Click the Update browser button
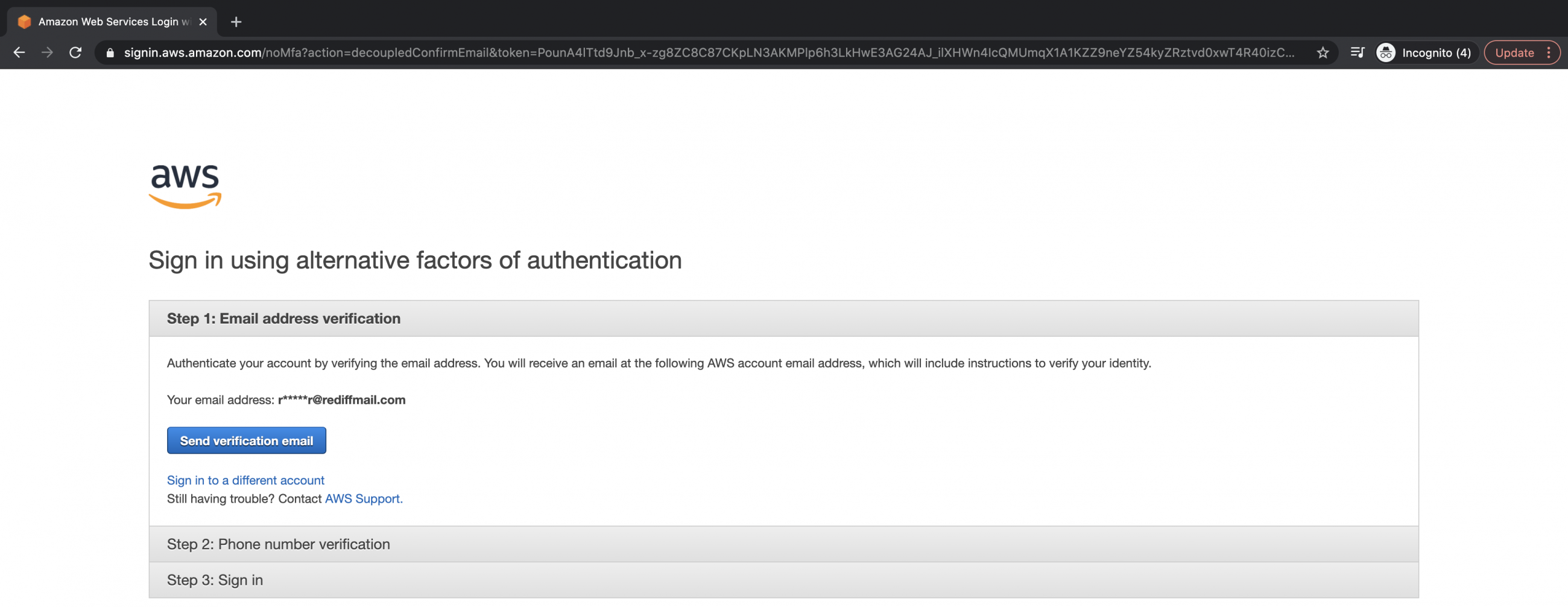This screenshot has width=1568, height=607. pyautogui.click(x=1515, y=52)
